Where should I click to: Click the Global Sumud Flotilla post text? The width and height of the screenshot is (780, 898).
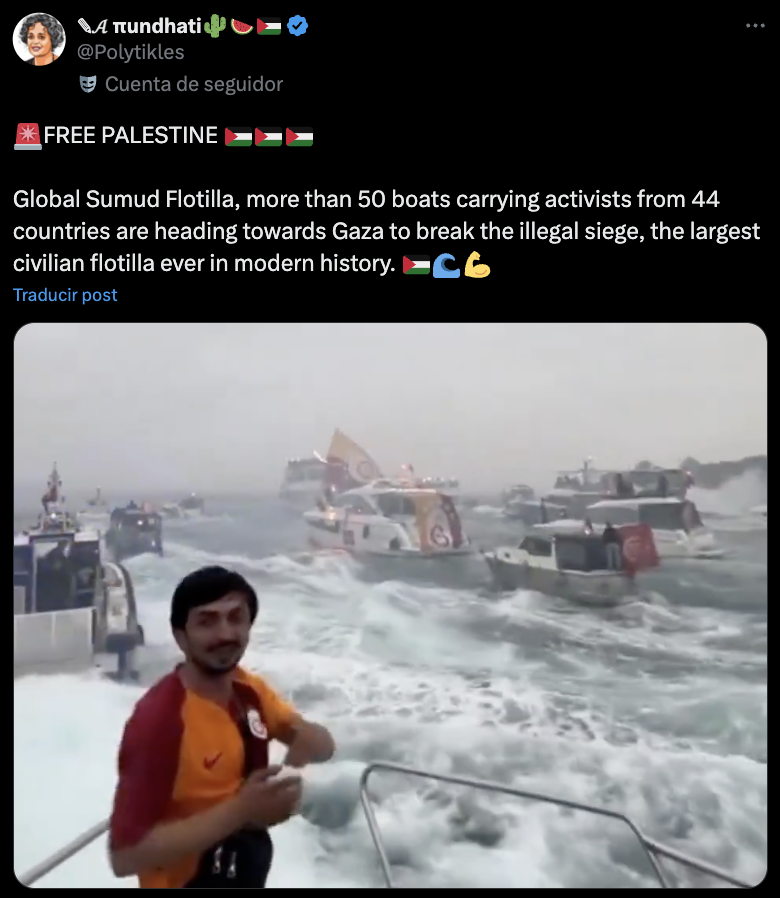(387, 231)
